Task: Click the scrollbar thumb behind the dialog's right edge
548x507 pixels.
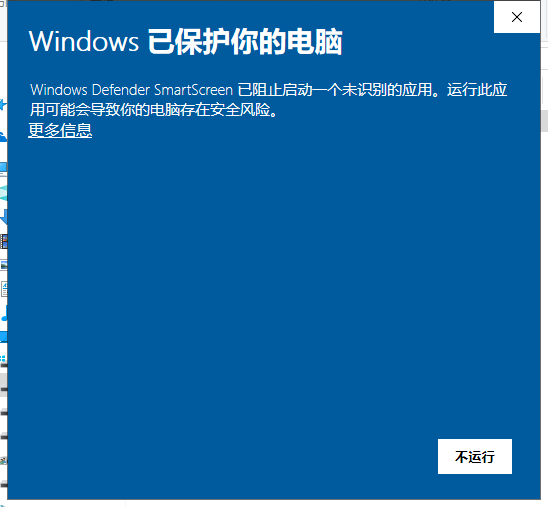Action: tap(545, 121)
